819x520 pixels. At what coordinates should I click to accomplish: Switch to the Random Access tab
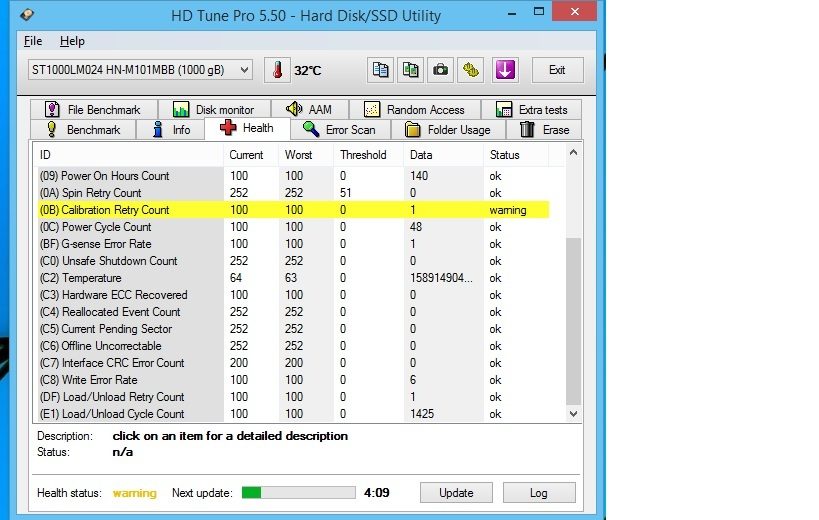click(415, 110)
